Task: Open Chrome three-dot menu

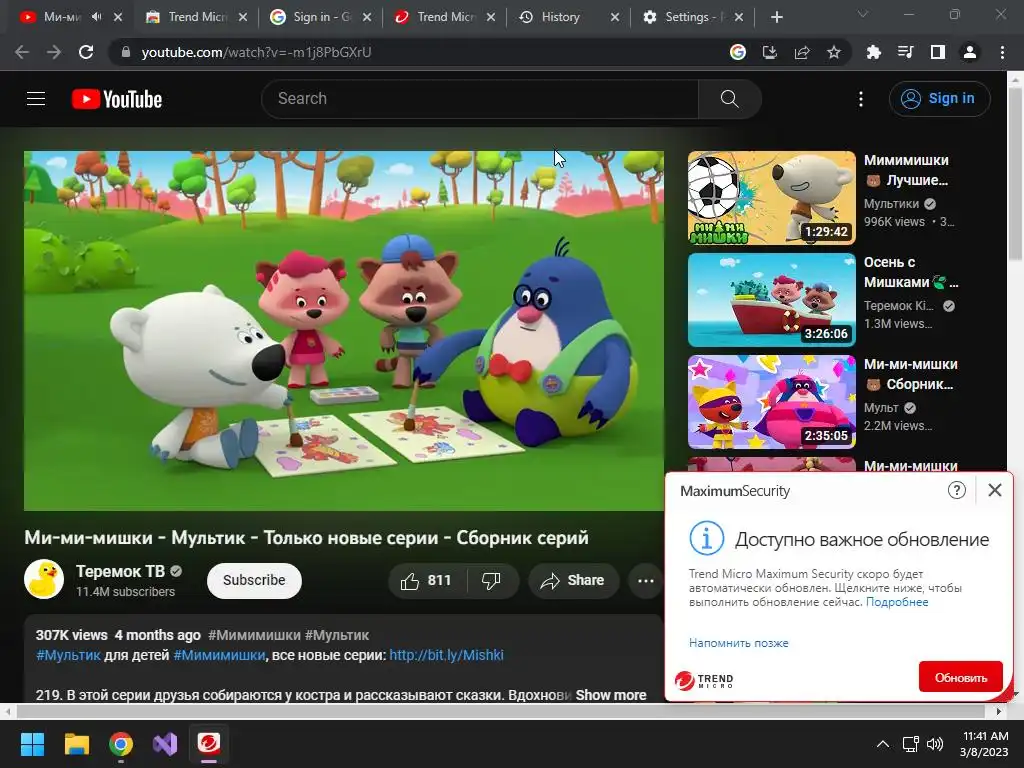Action: click(1002, 52)
